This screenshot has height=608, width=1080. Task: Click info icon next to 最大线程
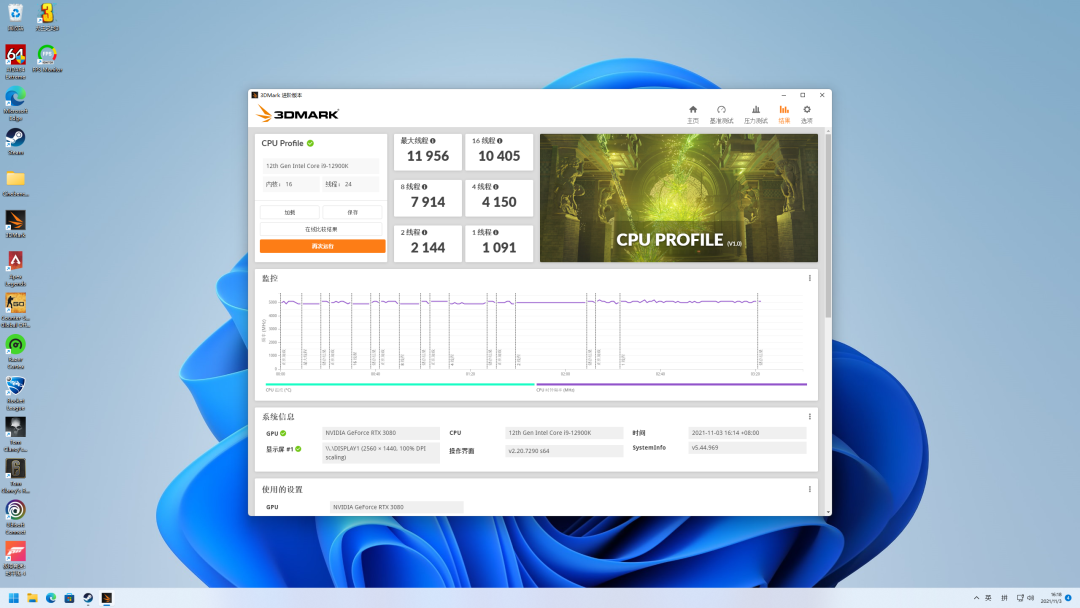coord(433,140)
